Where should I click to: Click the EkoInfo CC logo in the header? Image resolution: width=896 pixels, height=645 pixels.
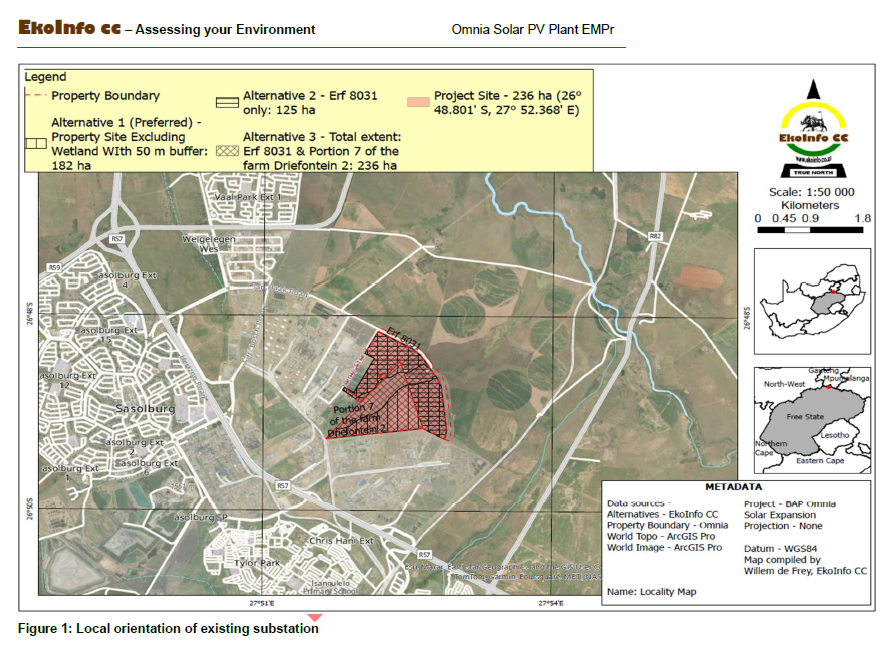(69, 27)
